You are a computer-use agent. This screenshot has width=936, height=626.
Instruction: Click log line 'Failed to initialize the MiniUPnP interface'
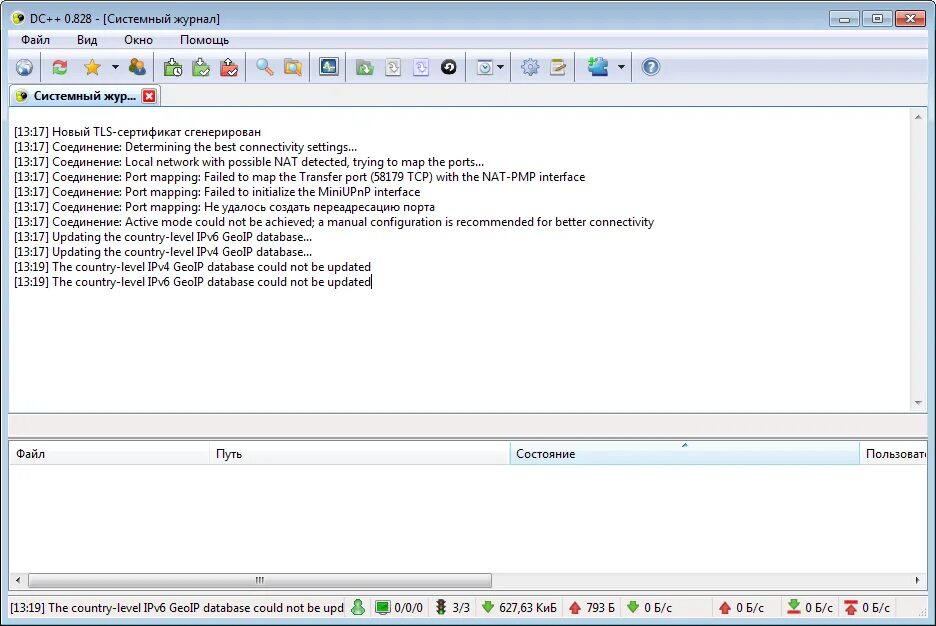(x=217, y=192)
